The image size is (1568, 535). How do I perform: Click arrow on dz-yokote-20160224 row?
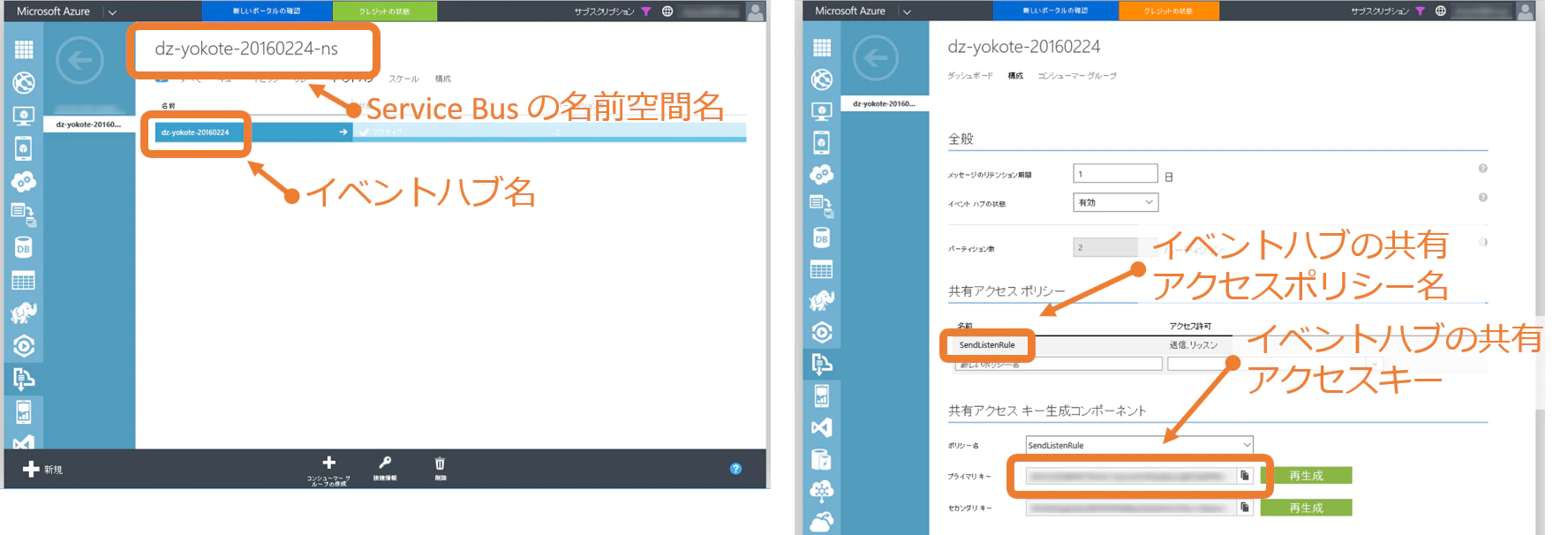click(343, 132)
